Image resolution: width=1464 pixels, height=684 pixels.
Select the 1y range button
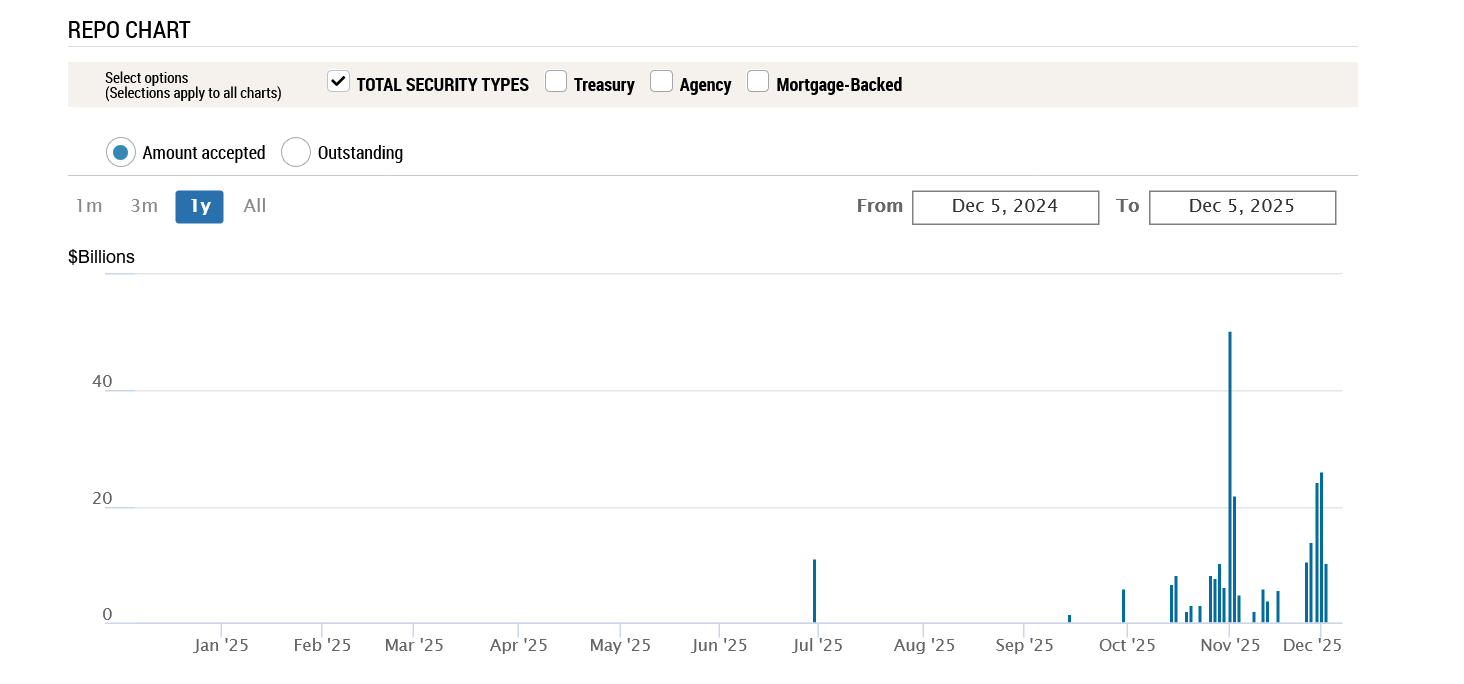[200, 206]
